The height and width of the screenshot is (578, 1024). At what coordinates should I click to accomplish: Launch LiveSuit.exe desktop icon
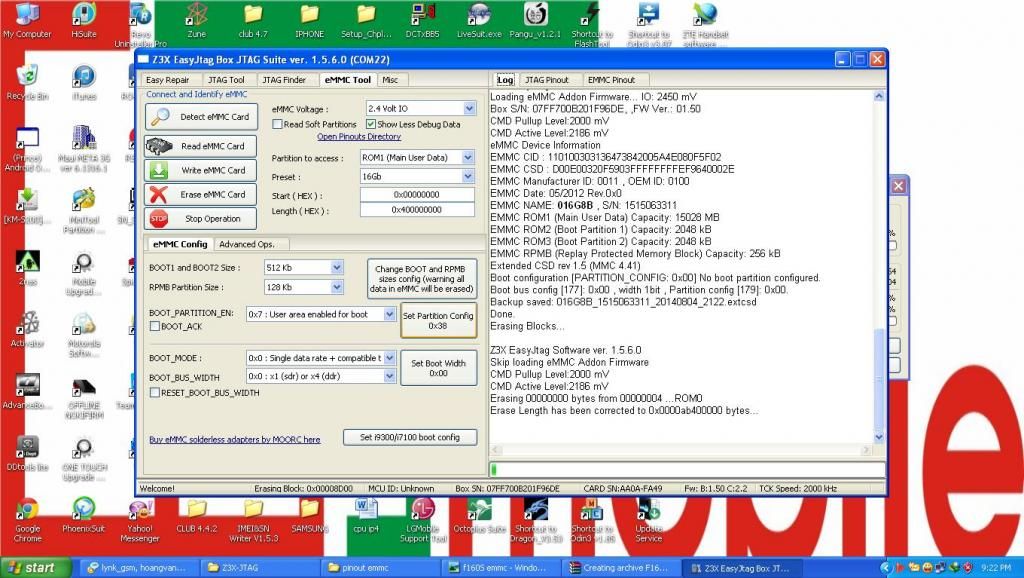[479, 21]
